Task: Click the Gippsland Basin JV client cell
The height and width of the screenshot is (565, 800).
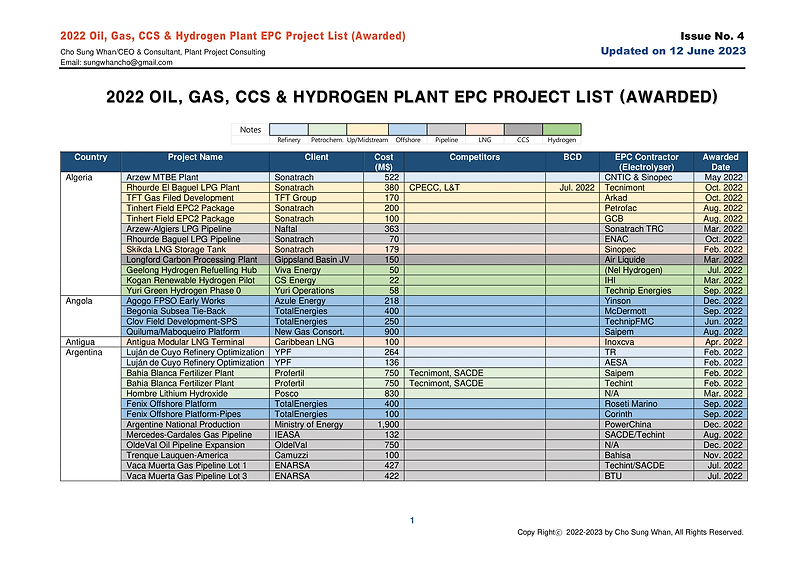Action: coord(316,259)
